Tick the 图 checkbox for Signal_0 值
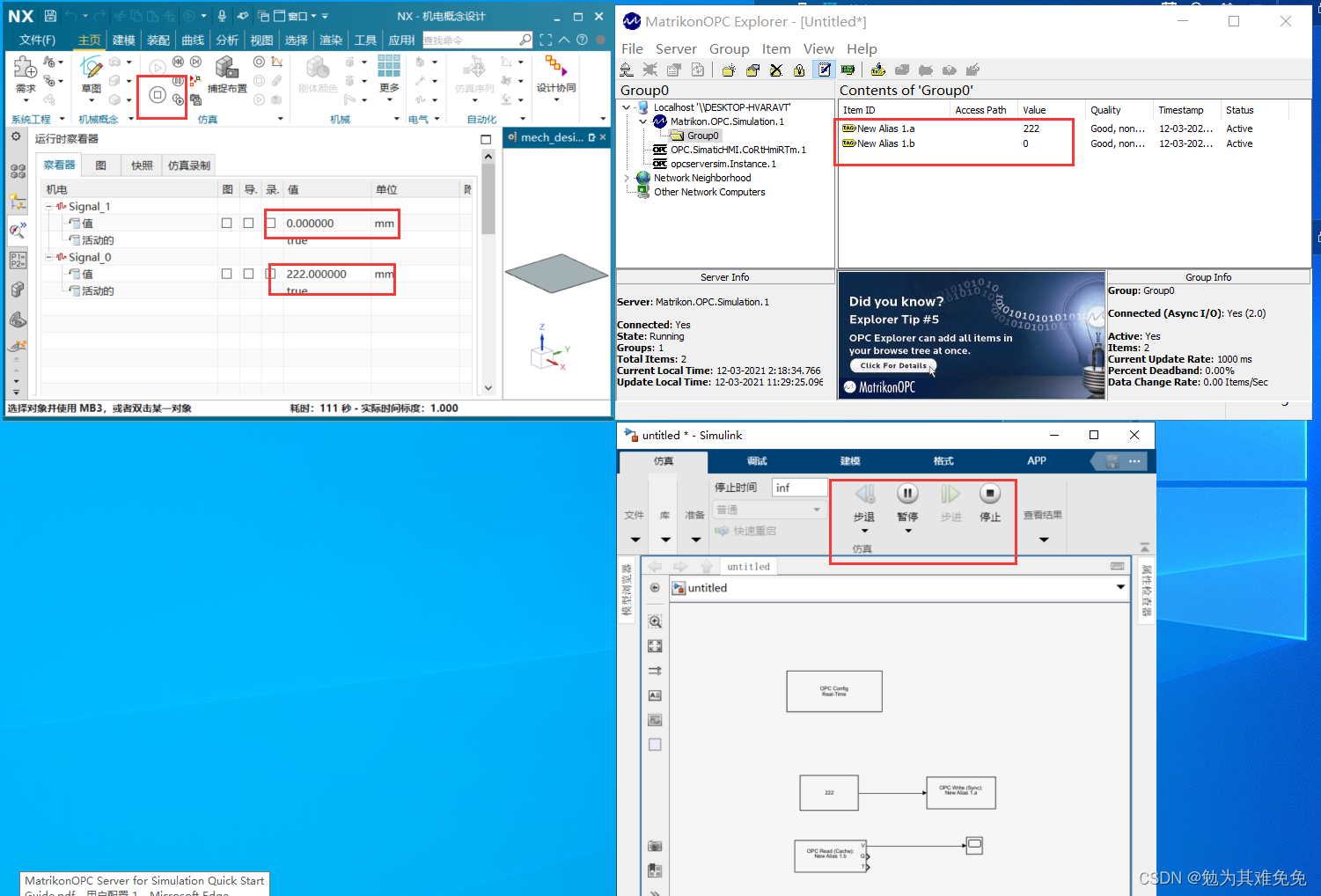The height and width of the screenshot is (896, 1321). (227, 275)
